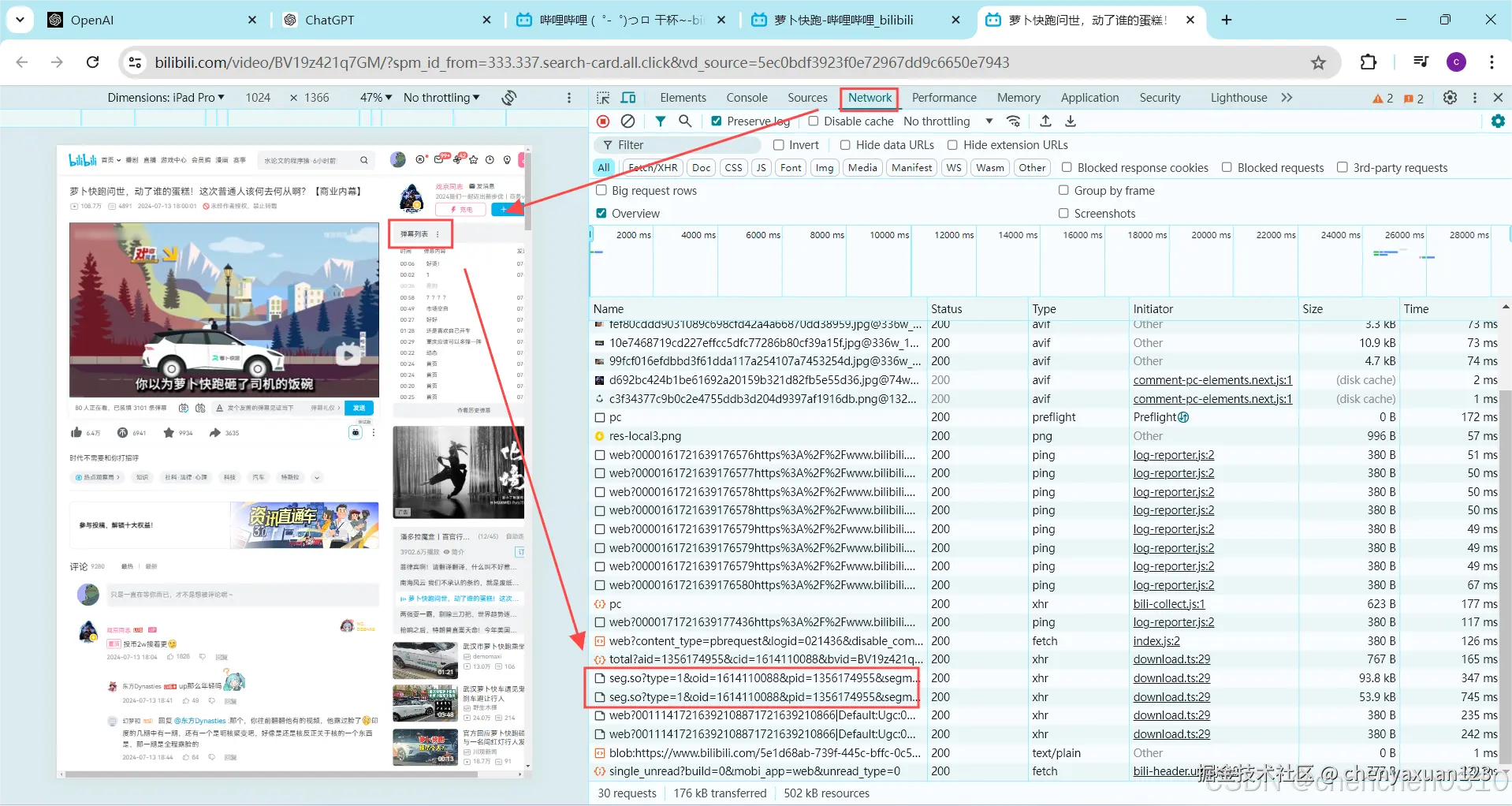
Task: Open the DevTools three-dot customize menu
Action: tap(1475, 98)
